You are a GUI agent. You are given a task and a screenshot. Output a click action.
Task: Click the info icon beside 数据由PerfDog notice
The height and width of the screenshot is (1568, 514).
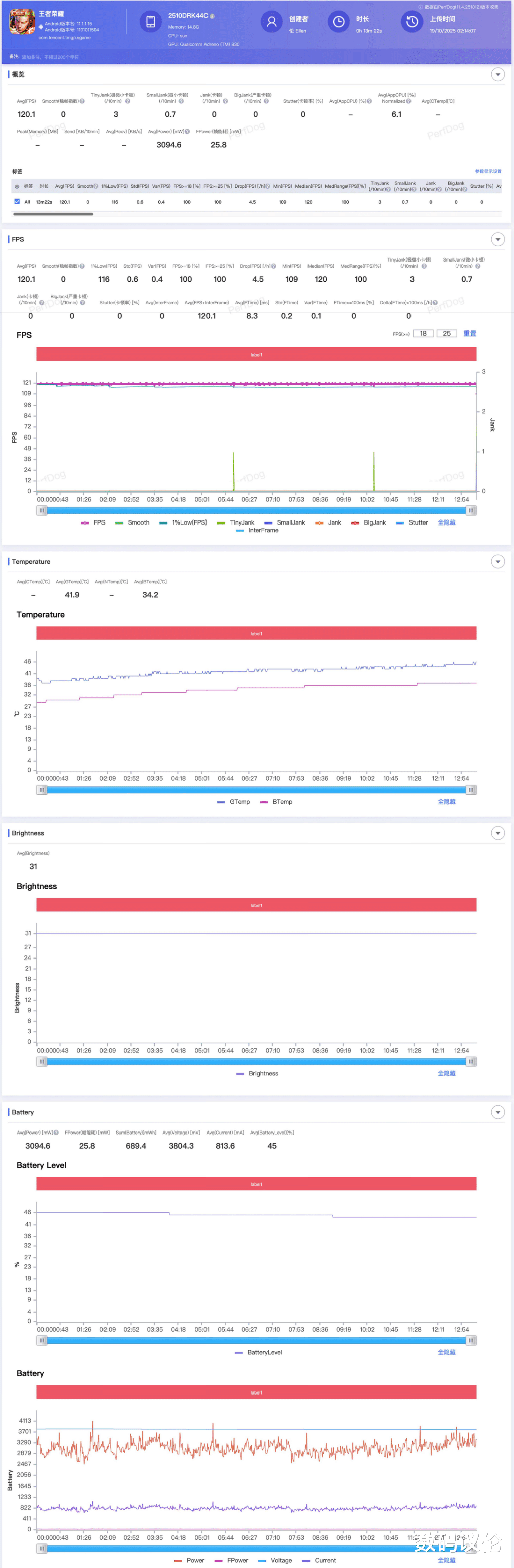click(420, 7)
